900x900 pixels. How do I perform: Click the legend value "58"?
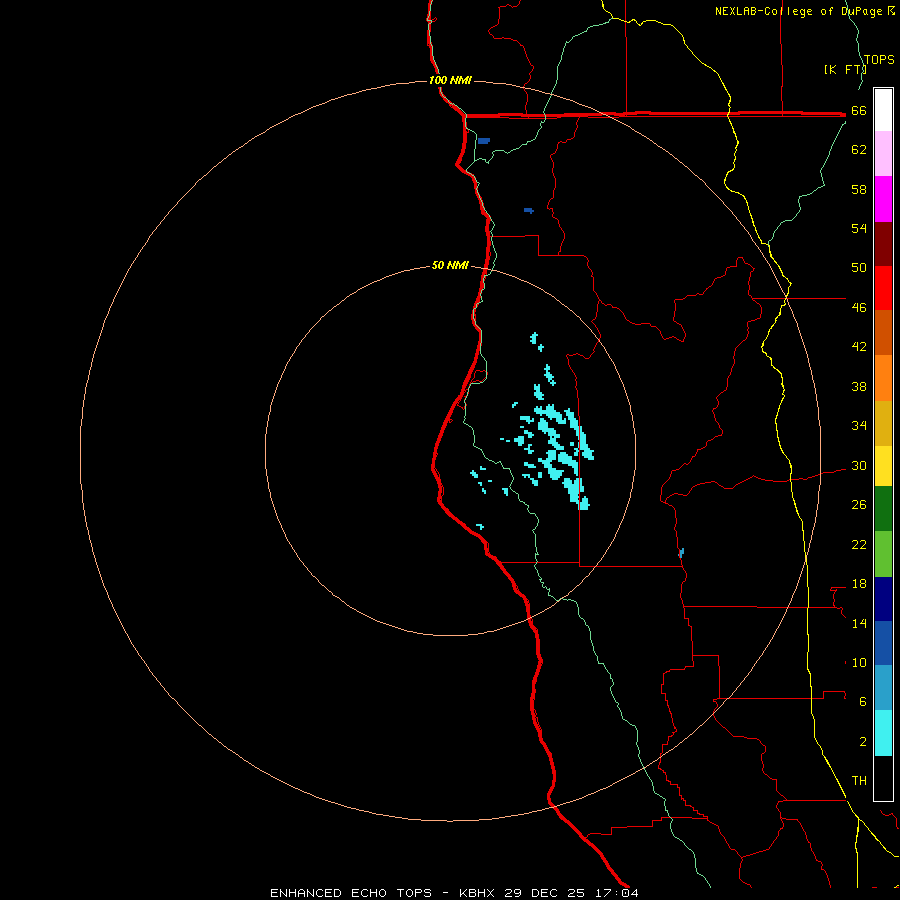click(859, 189)
